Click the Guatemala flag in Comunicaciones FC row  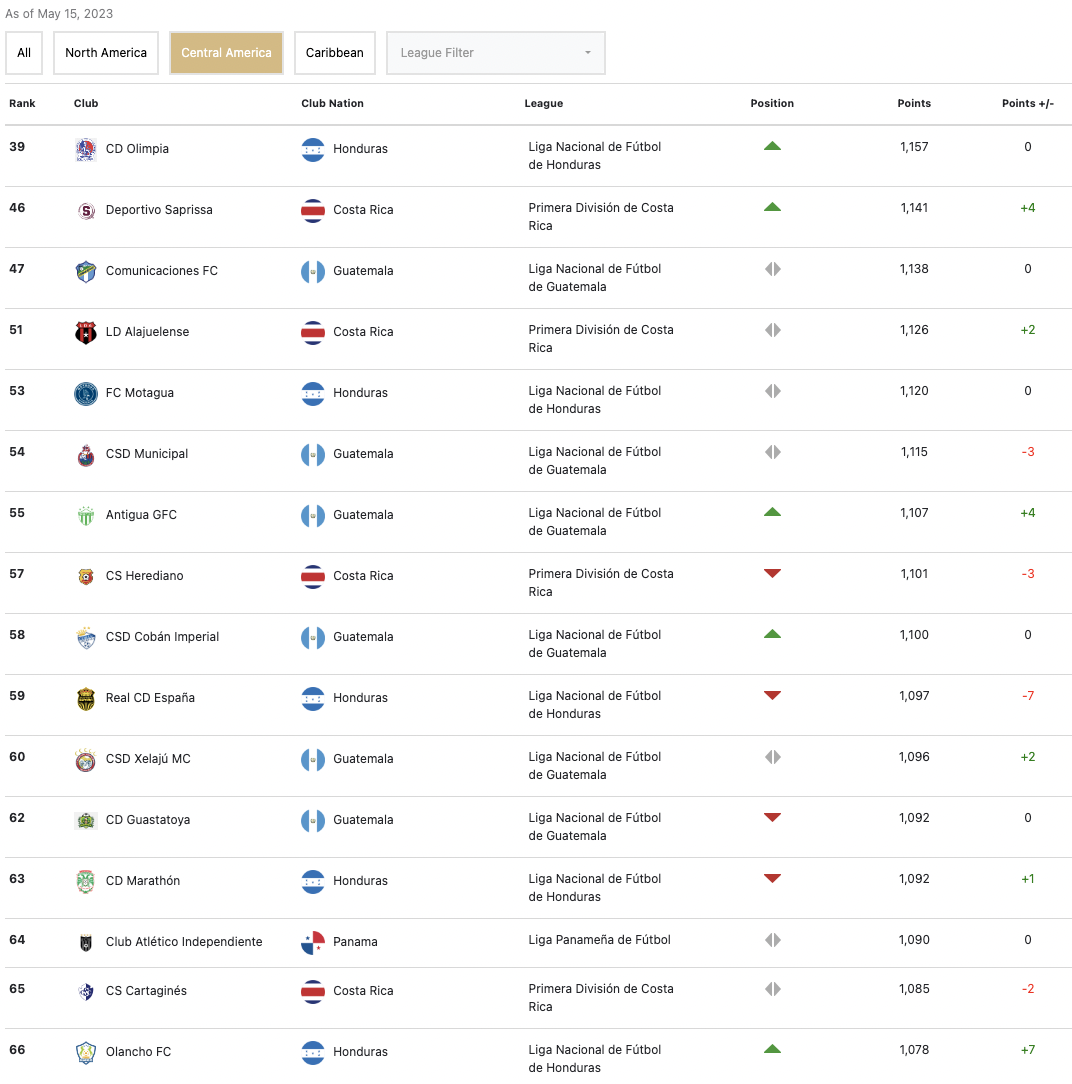coord(313,271)
